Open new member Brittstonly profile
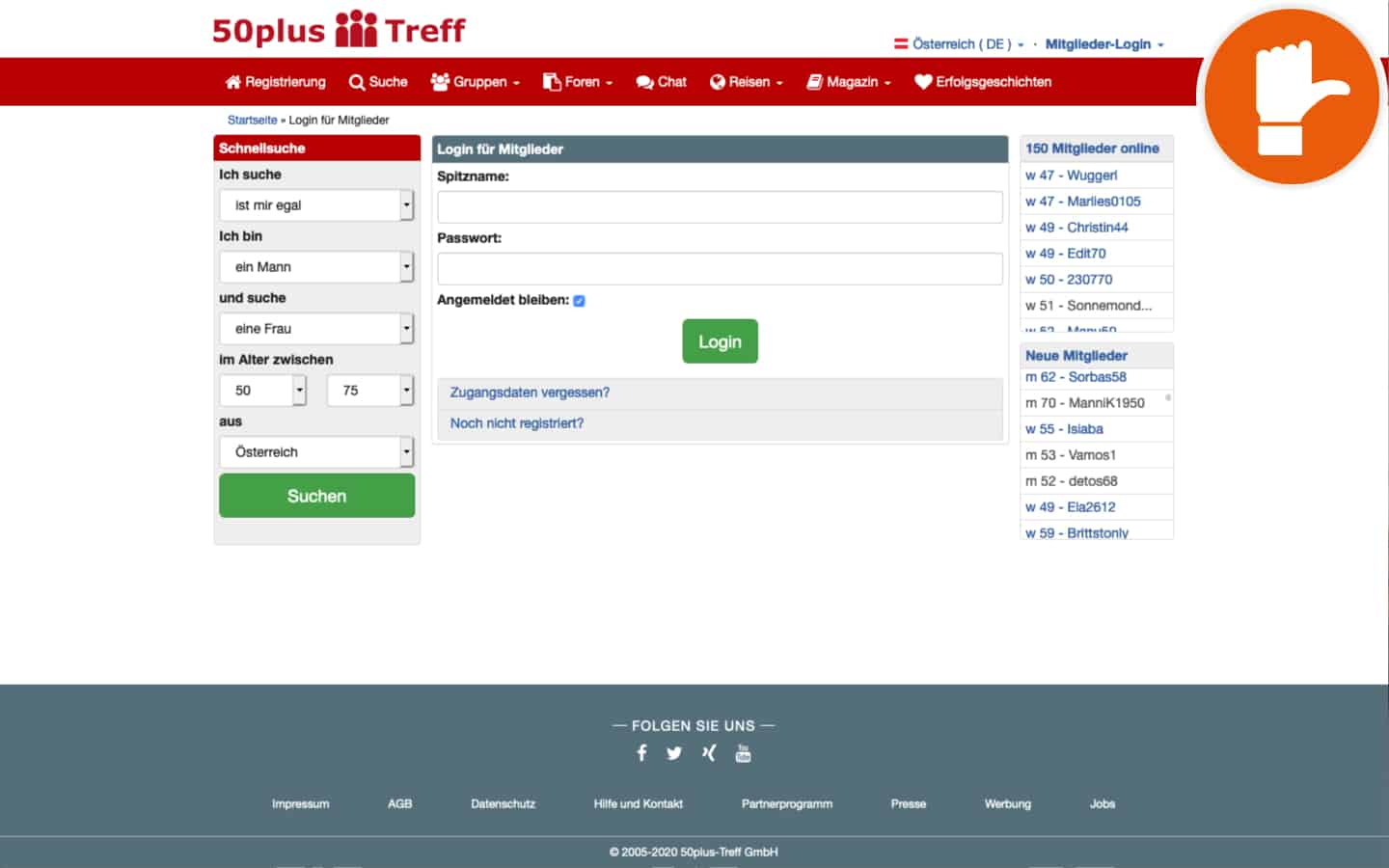 pyautogui.click(x=1076, y=532)
